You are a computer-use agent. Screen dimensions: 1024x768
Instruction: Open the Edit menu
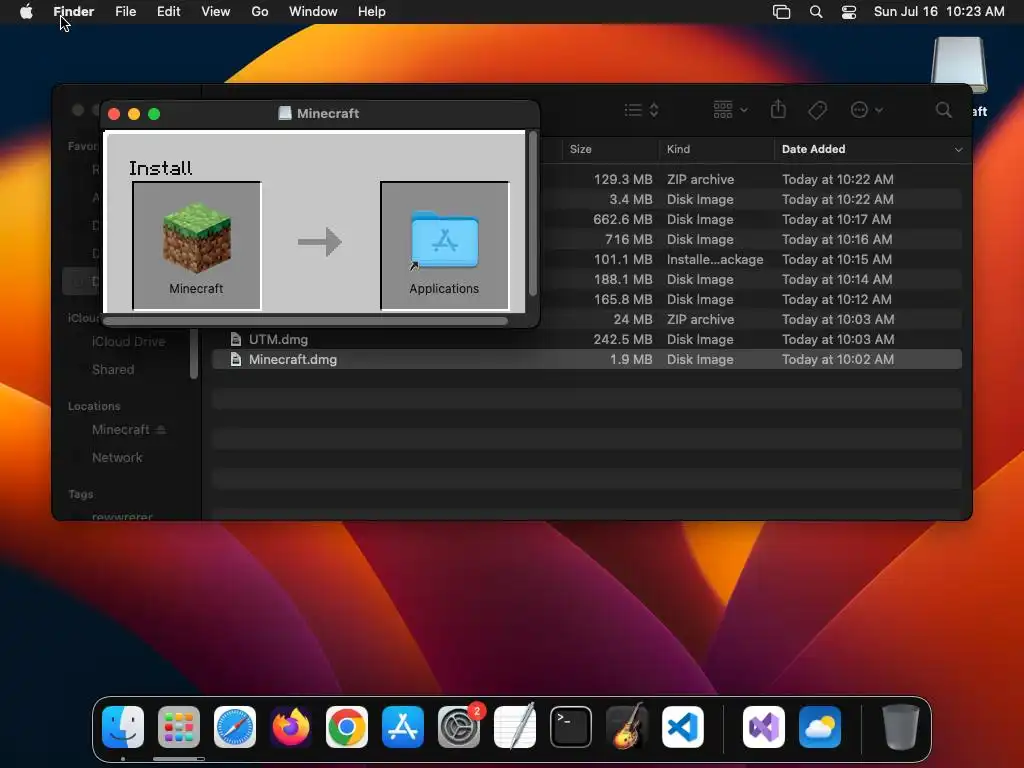click(168, 12)
